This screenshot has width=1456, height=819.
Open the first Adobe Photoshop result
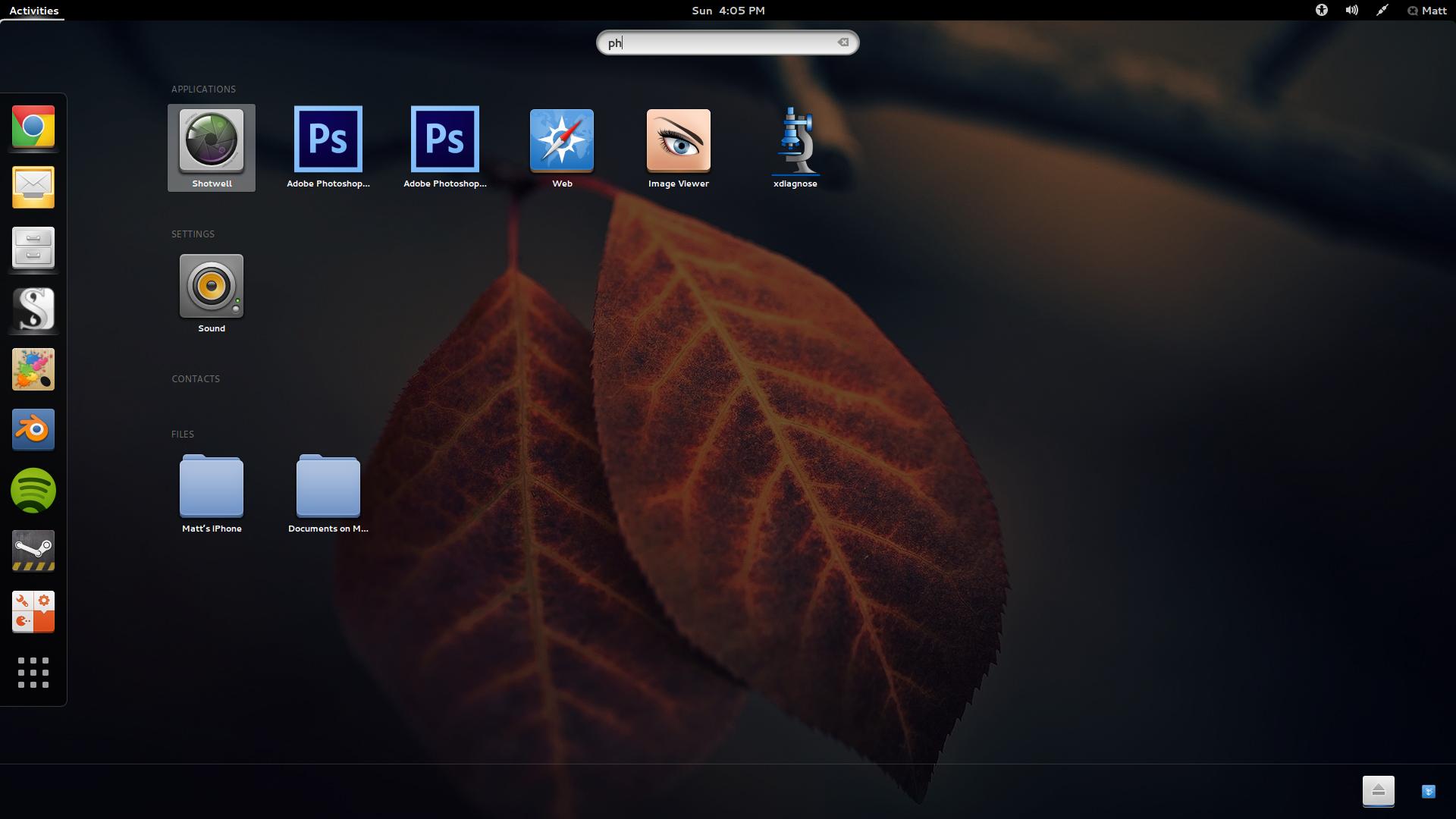pyautogui.click(x=328, y=147)
